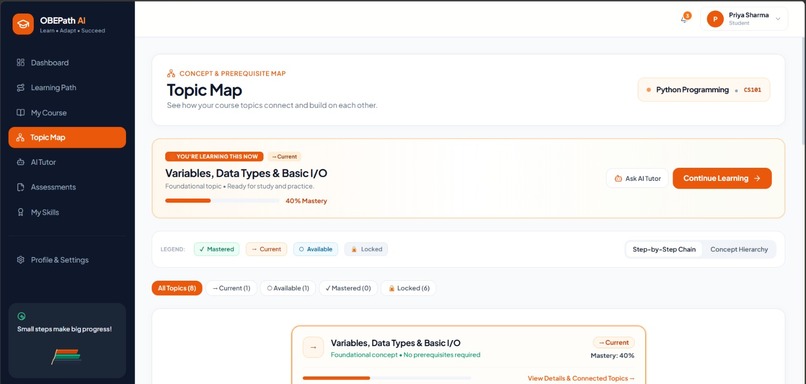
Task: Open My Course section
Action: [x=67, y=113]
